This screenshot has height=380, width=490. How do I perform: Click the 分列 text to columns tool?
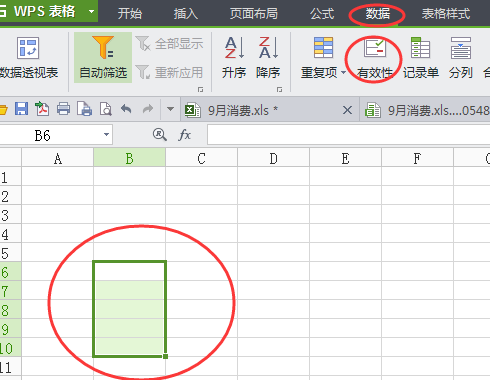tap(461, 57)
